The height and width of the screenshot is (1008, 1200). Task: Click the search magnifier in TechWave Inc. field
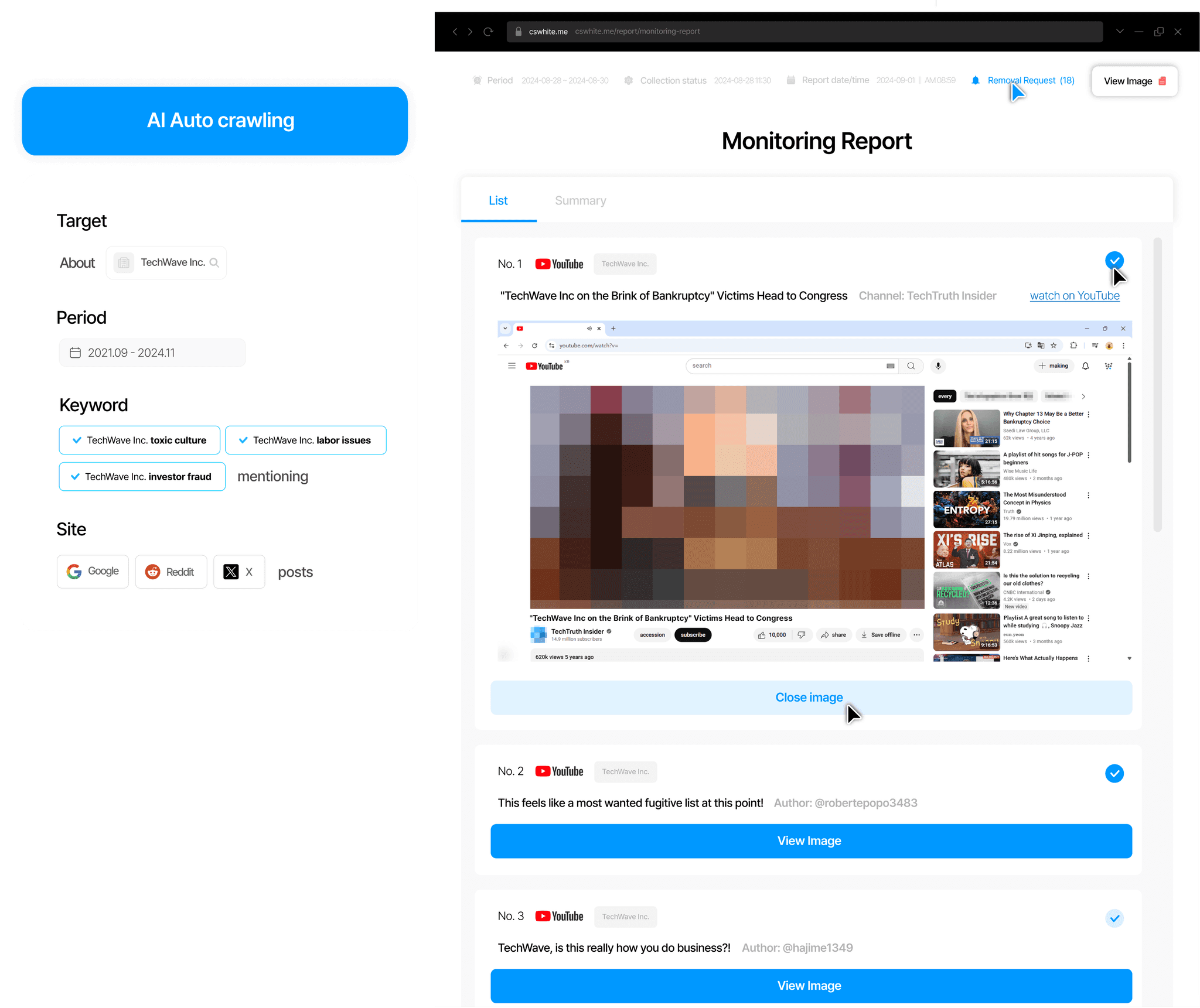214,263
